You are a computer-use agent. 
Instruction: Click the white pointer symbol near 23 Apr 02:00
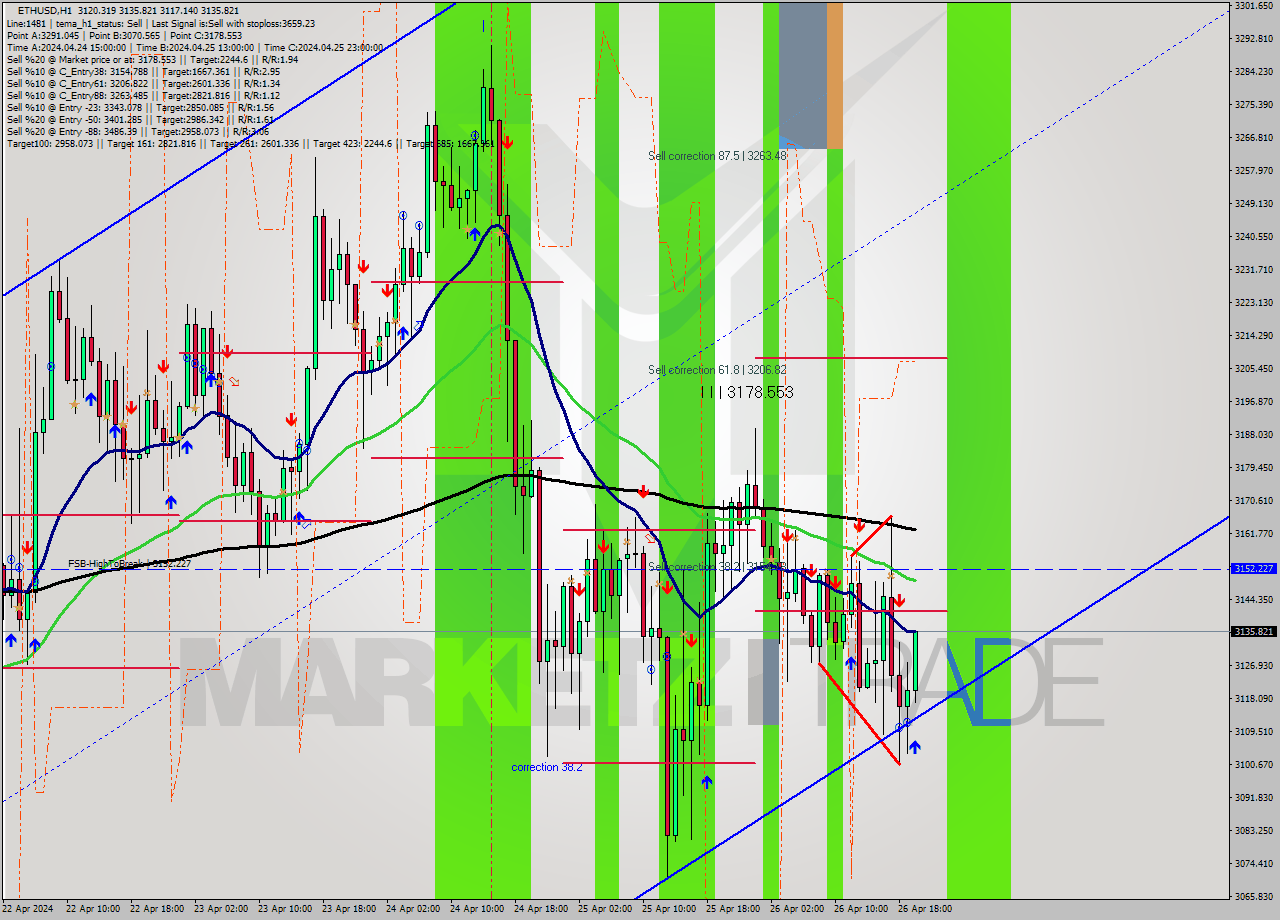[232, 380]
